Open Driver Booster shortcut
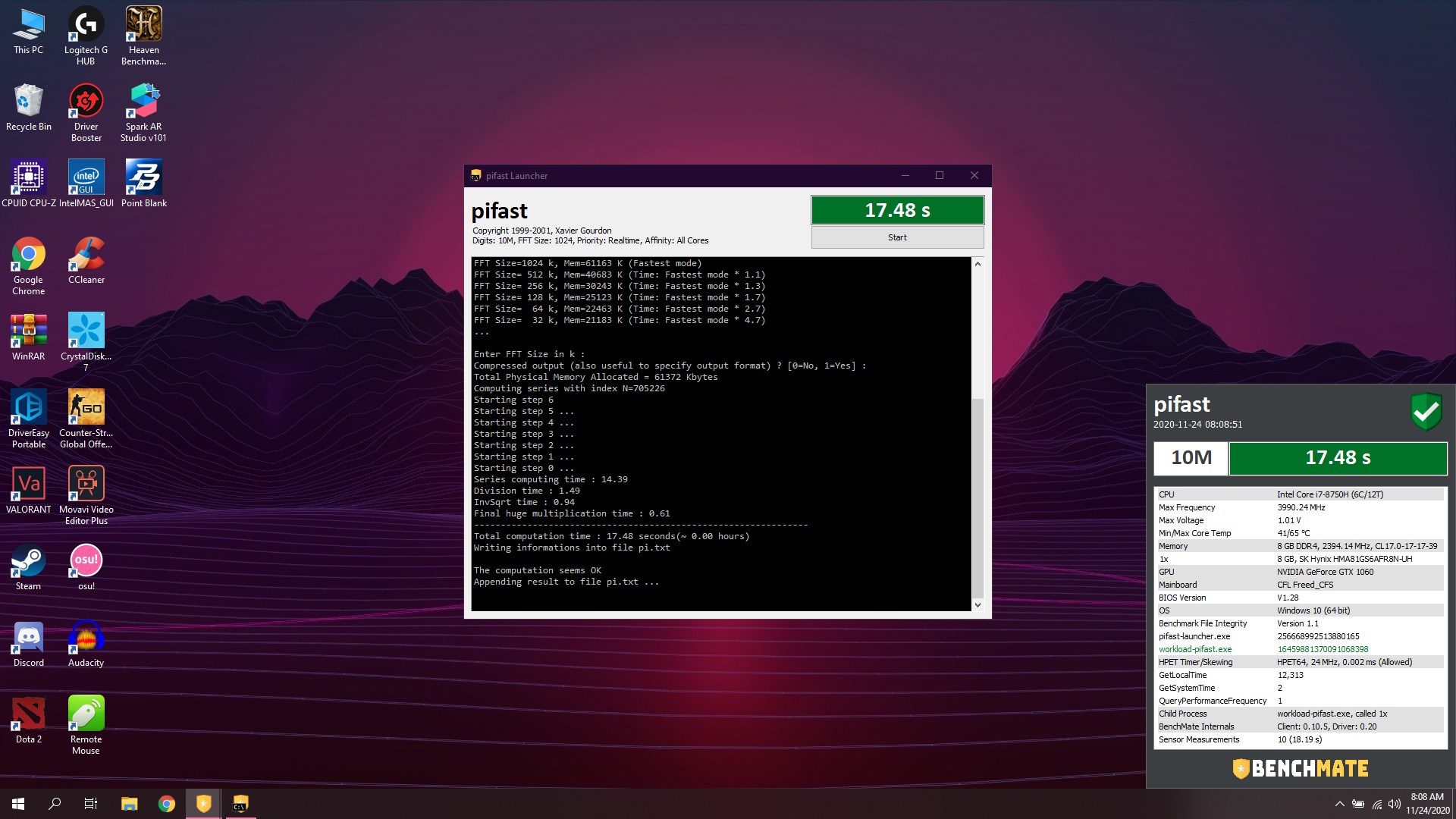 pyautogui.click(x=86, y=113)
